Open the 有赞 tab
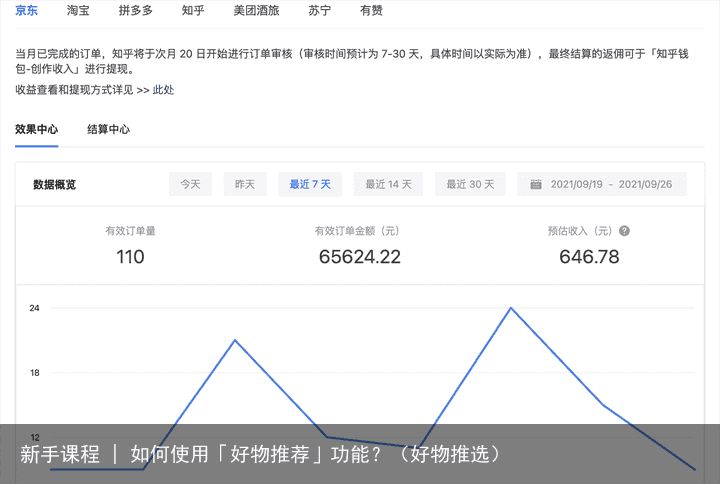This screenshot has width=720, height=484. pyautogui.click(x=371, y=10)
